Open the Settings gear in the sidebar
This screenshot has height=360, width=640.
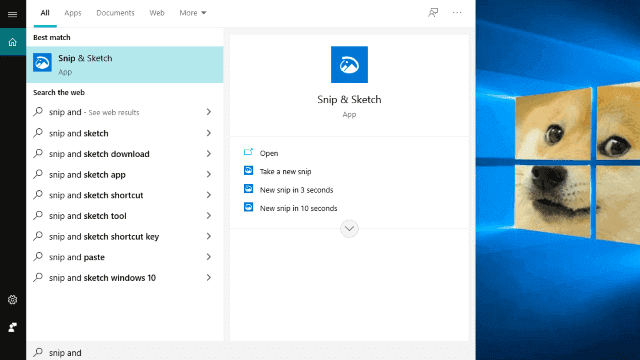13,300
